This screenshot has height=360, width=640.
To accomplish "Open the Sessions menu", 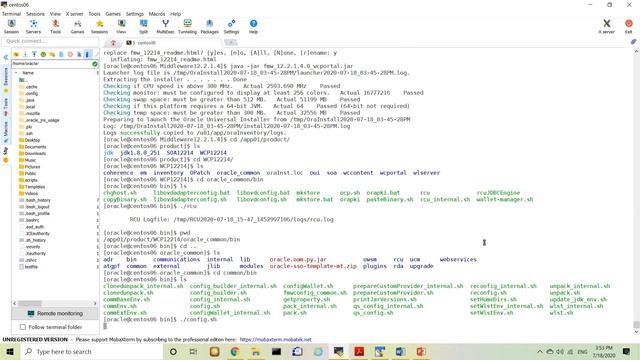I will (36, 14).
